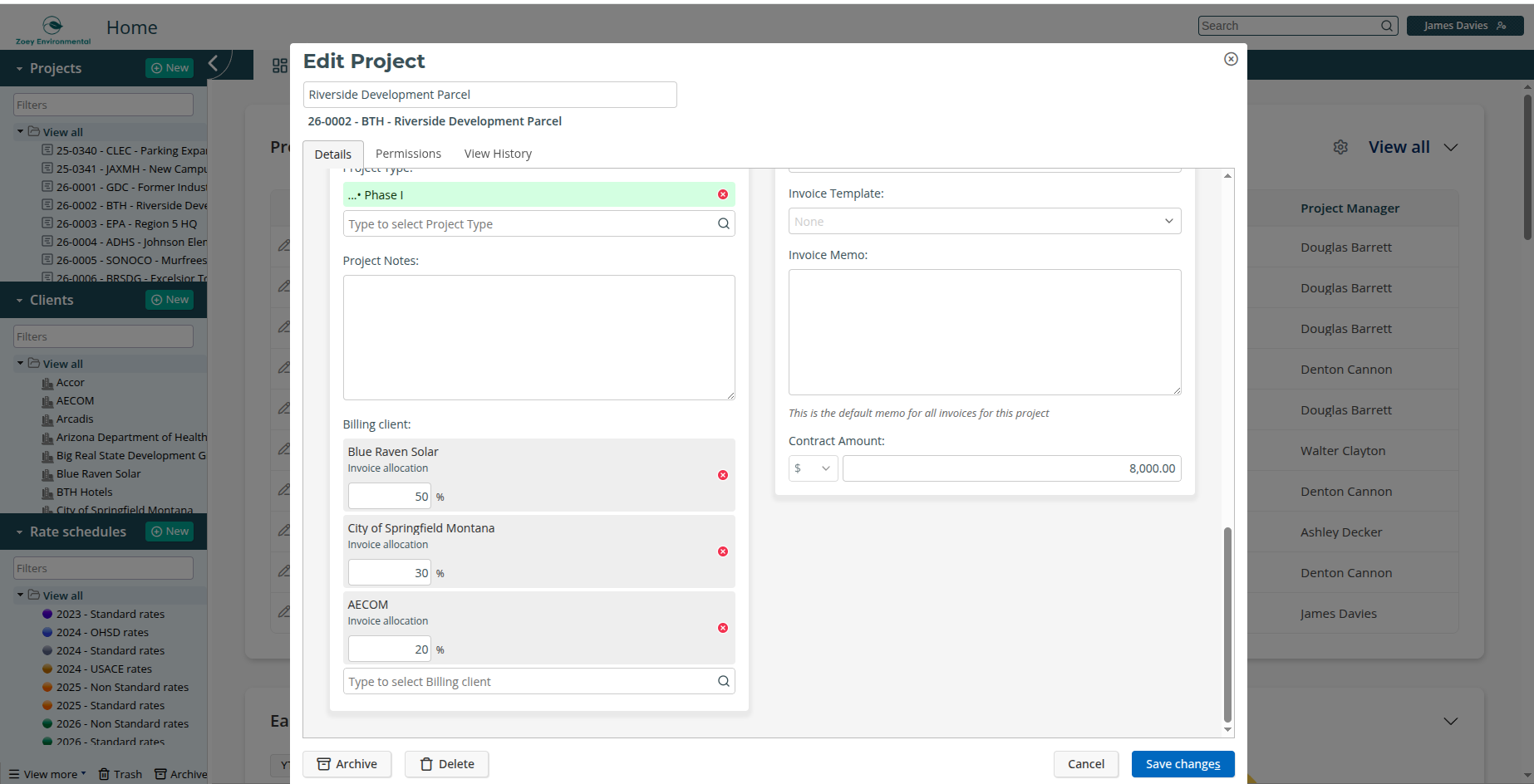Click the Blue Raven Solar allocation percent field
Screen dimensions: 1534x784
pos(389,497)
